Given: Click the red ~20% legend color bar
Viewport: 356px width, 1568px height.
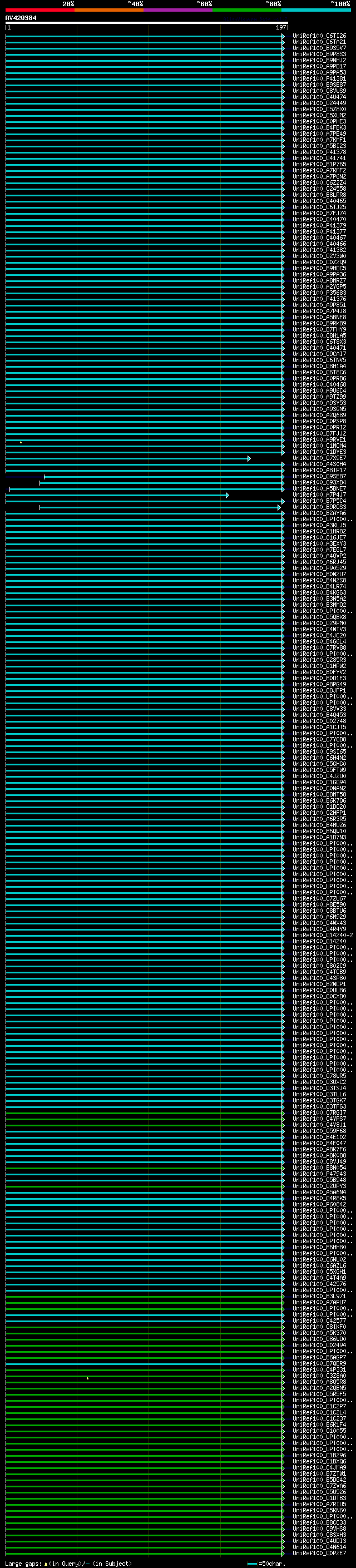Looking at the screenshot, I should [39, 10].
